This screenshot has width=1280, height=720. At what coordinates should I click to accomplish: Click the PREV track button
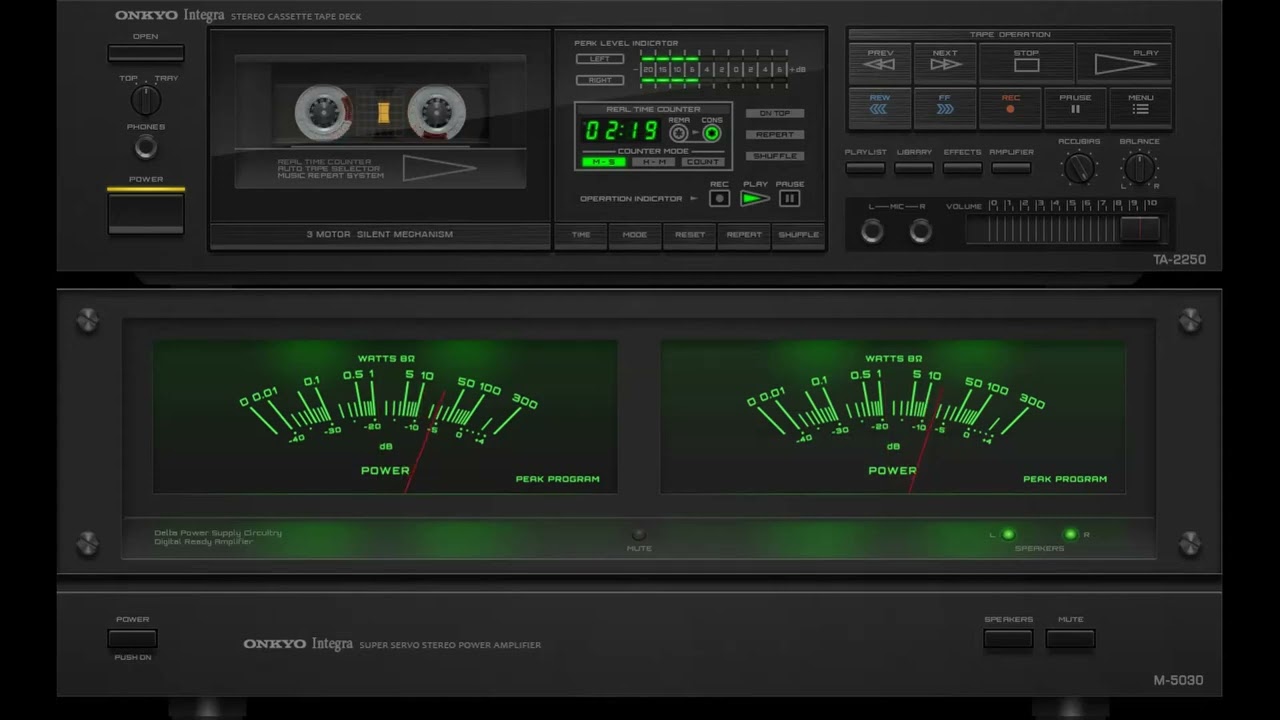(x=880, y=63)
